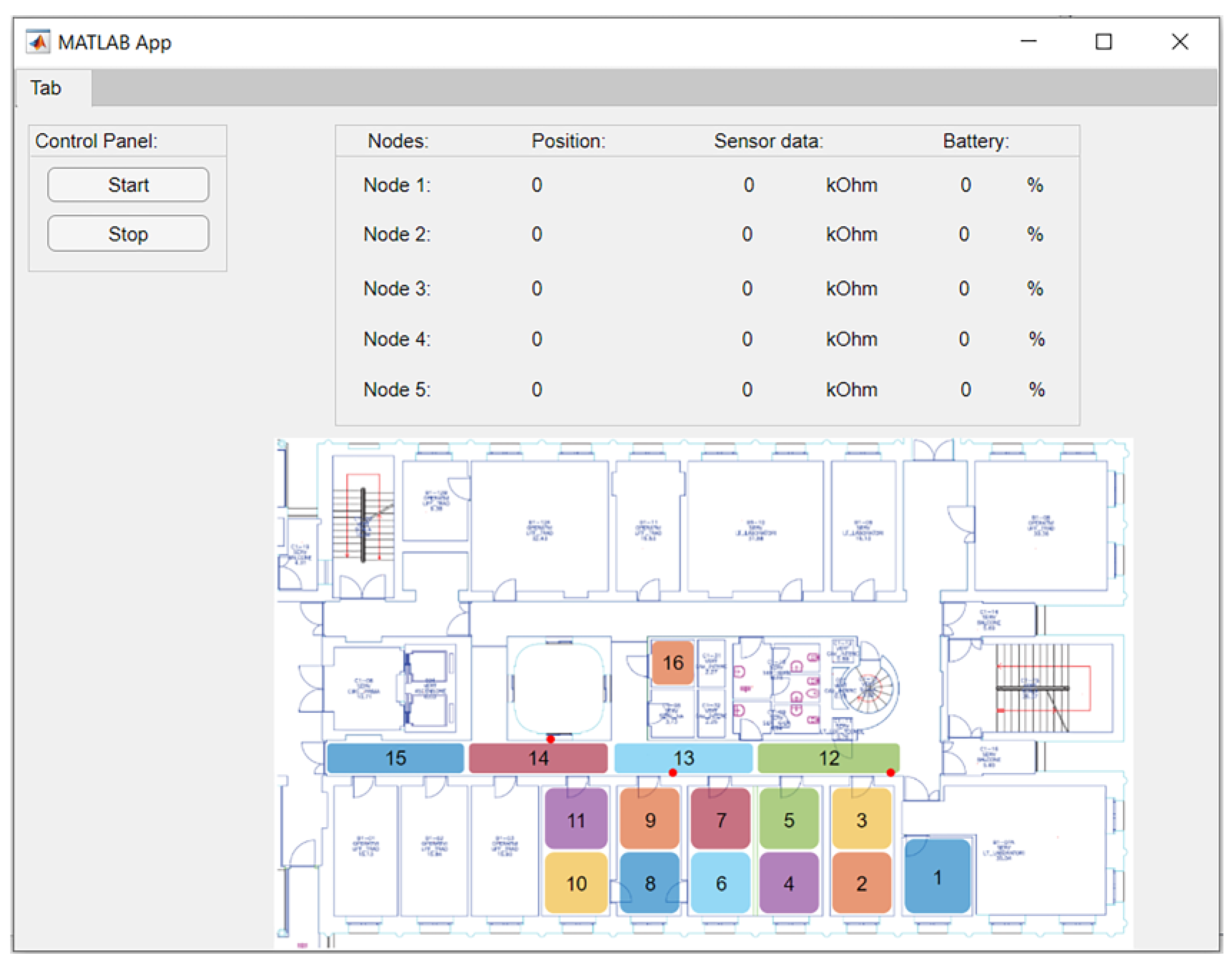1232x967 pixels.
Task: Select the Tab tab
Action: pyautogui.click(x=46, y=88)
